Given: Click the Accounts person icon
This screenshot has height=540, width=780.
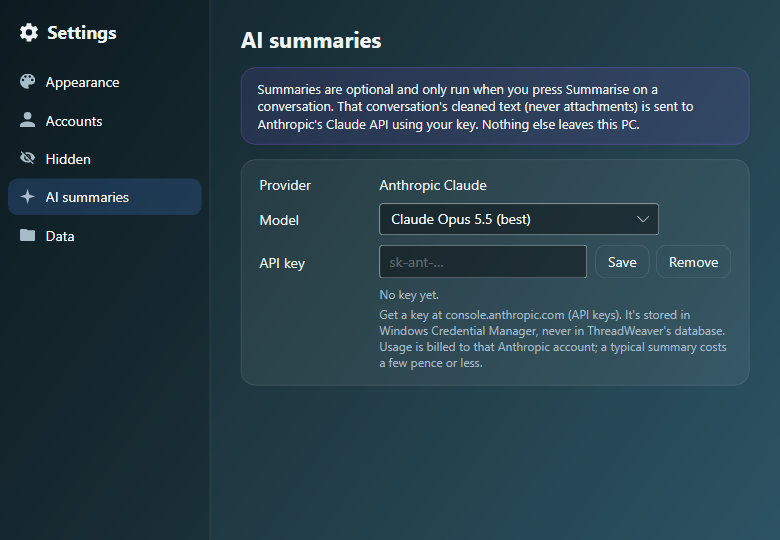Looking at the screenshot, I should pos(28,120).
